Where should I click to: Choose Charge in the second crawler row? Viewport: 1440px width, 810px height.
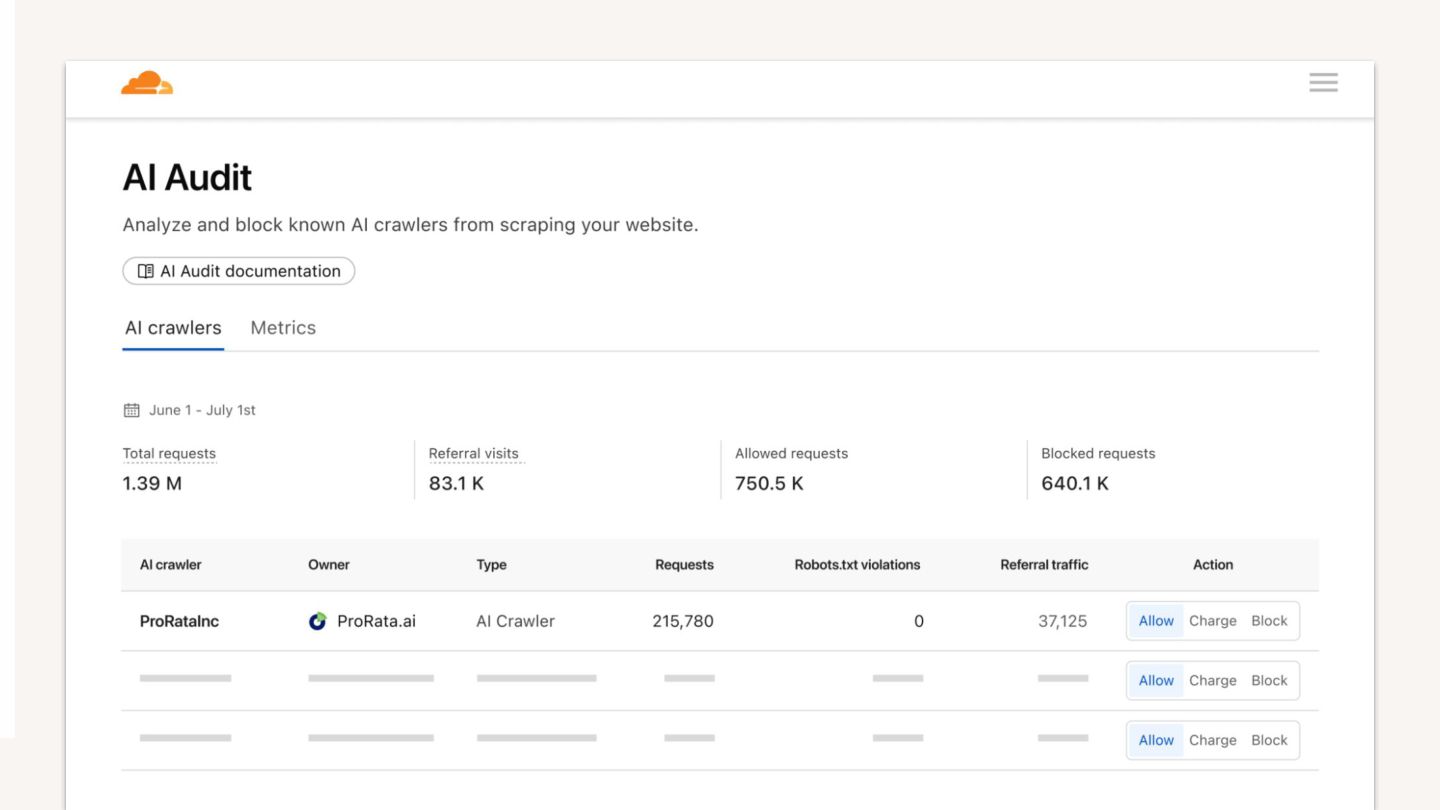[1213, 681]
